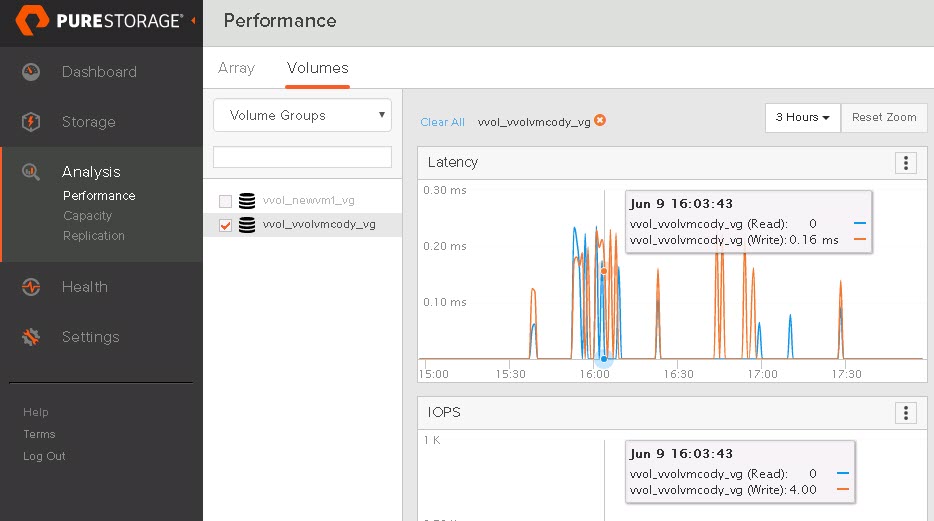Open the IOPS panel options menu
Image resolution: width=934 pixels, height=521 pixels.
905,413
